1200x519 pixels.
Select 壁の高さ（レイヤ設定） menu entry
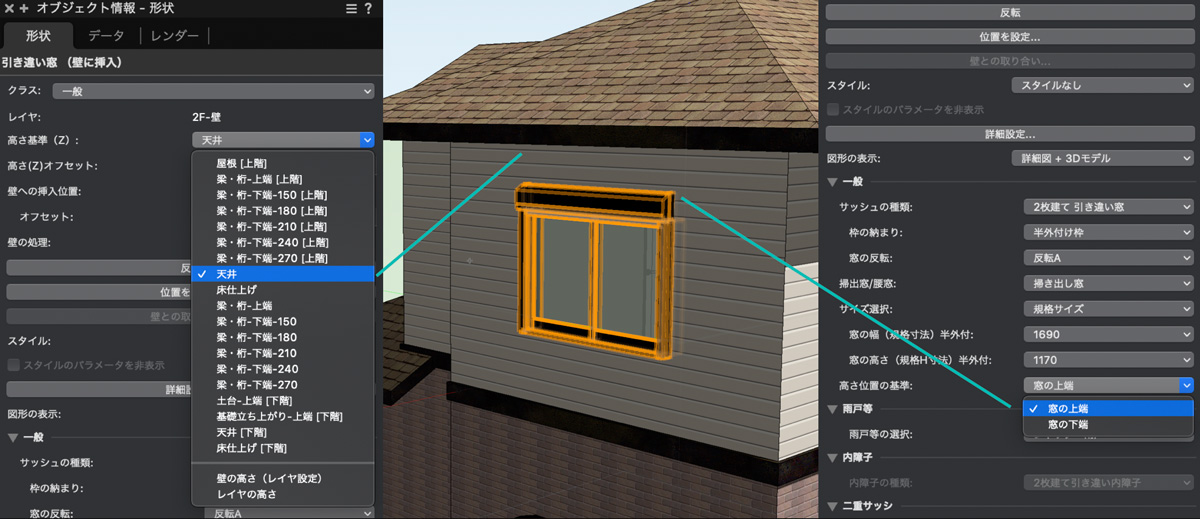coord(269,478)
